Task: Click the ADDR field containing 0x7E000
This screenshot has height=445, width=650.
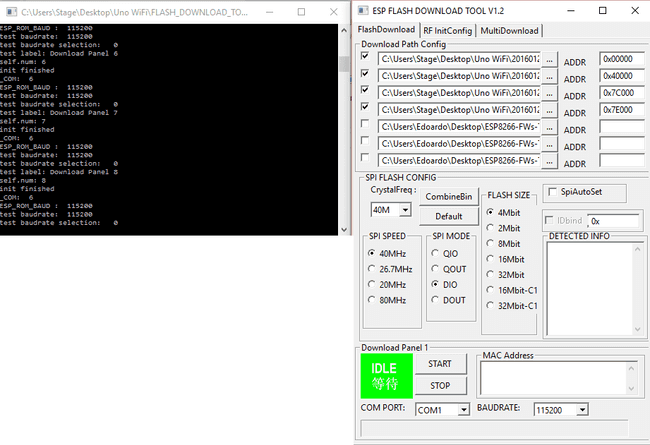Action: point(622,110)
